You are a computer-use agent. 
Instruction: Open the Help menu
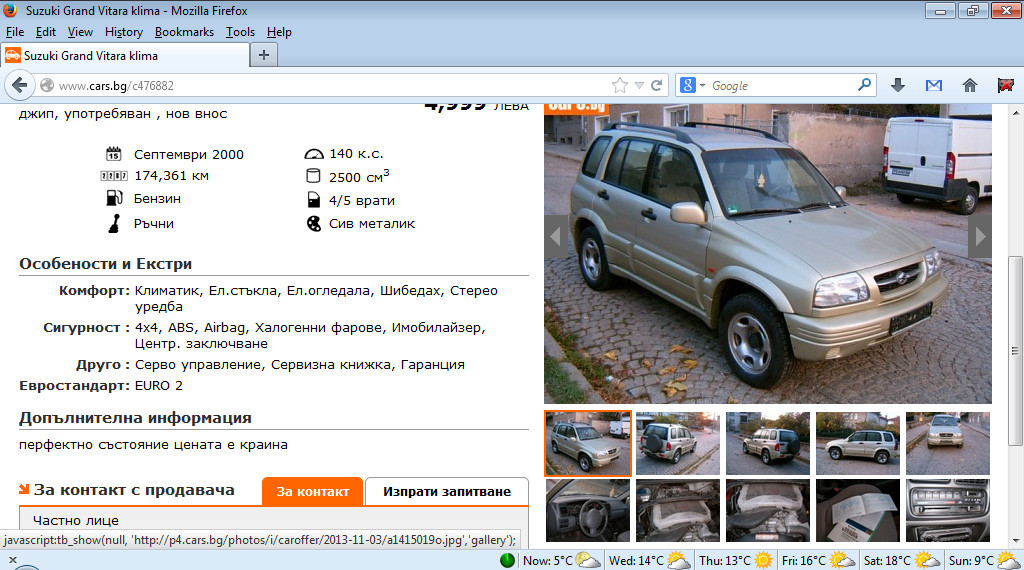[279, 32]
